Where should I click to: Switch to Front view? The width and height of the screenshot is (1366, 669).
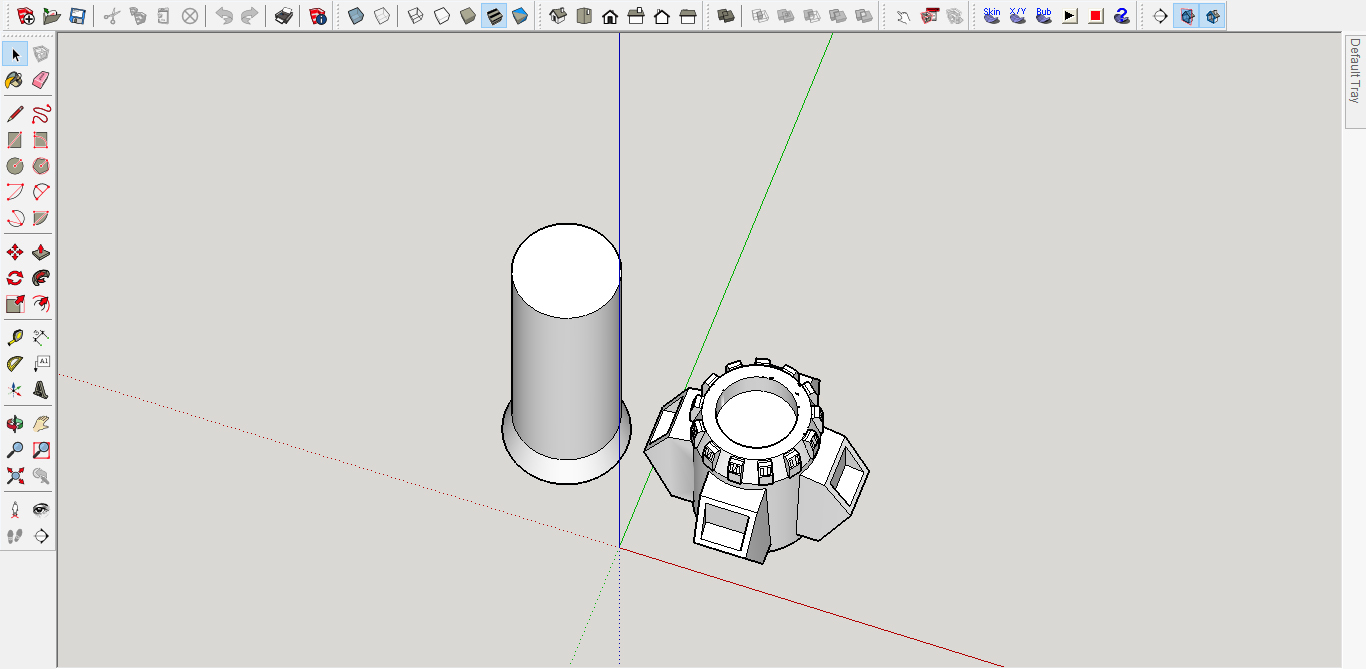click(610, 16)
